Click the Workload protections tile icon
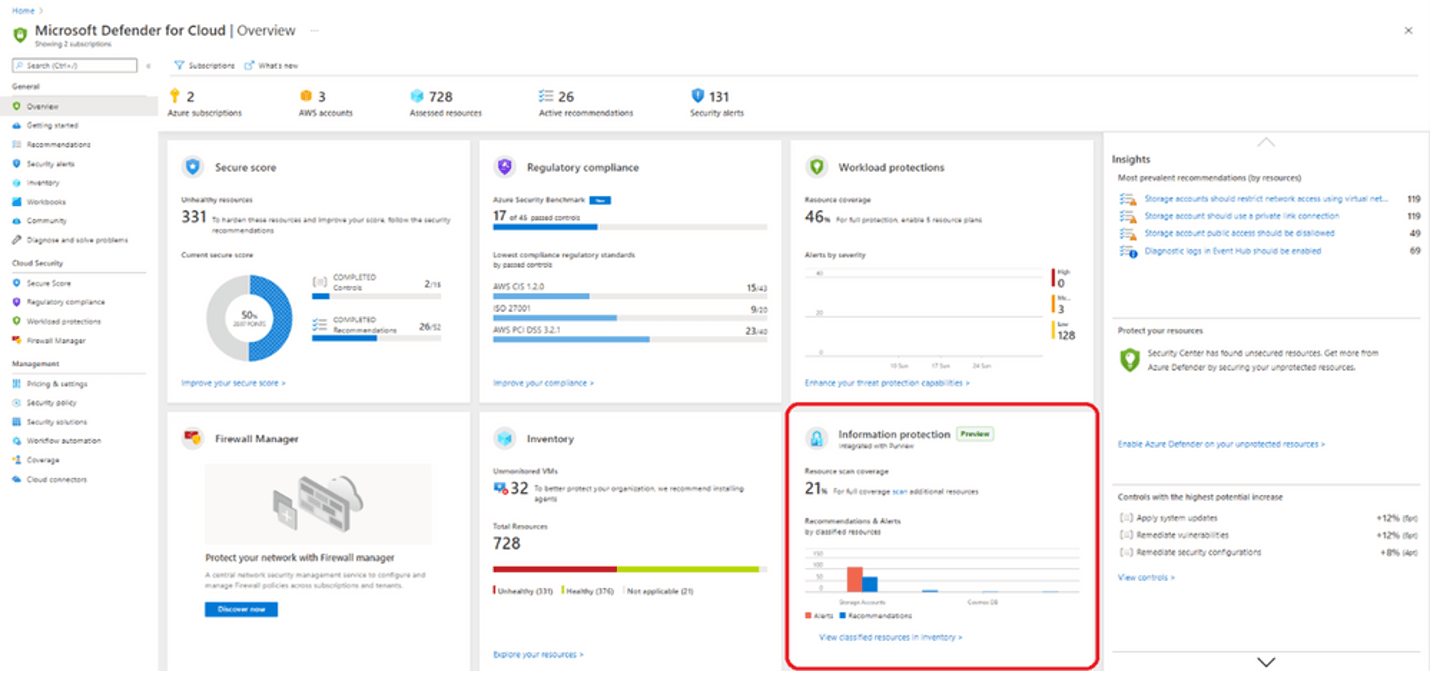Viewport: 1430px width, 675px height. click(817, 167)
